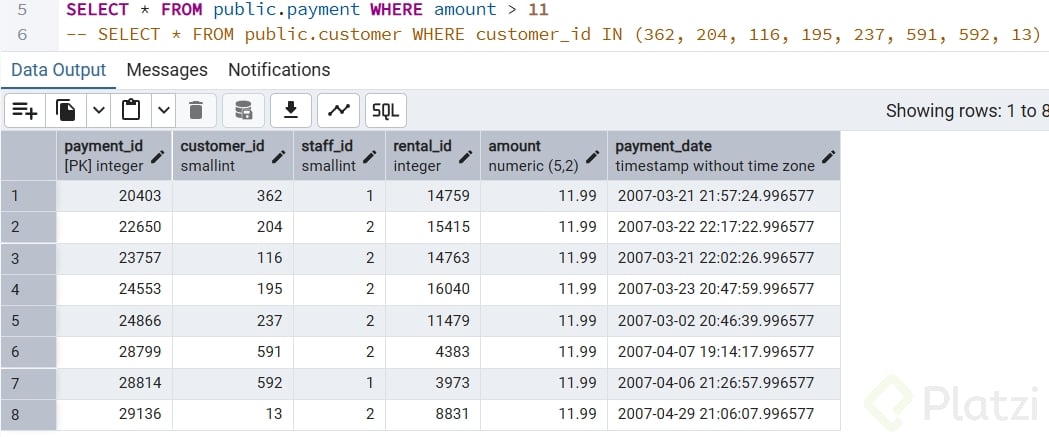Screen dimensions: 1049x437
Task: Open the Notifications tab
Action: click(279, 70)
